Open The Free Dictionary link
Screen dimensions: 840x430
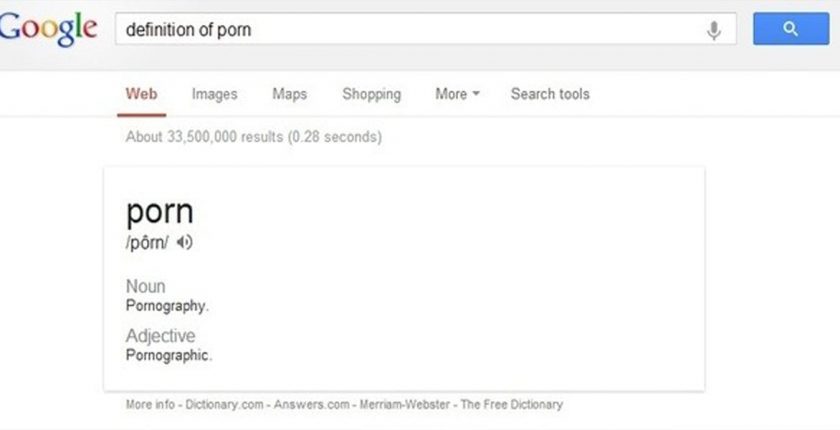(x=512, y=404)
